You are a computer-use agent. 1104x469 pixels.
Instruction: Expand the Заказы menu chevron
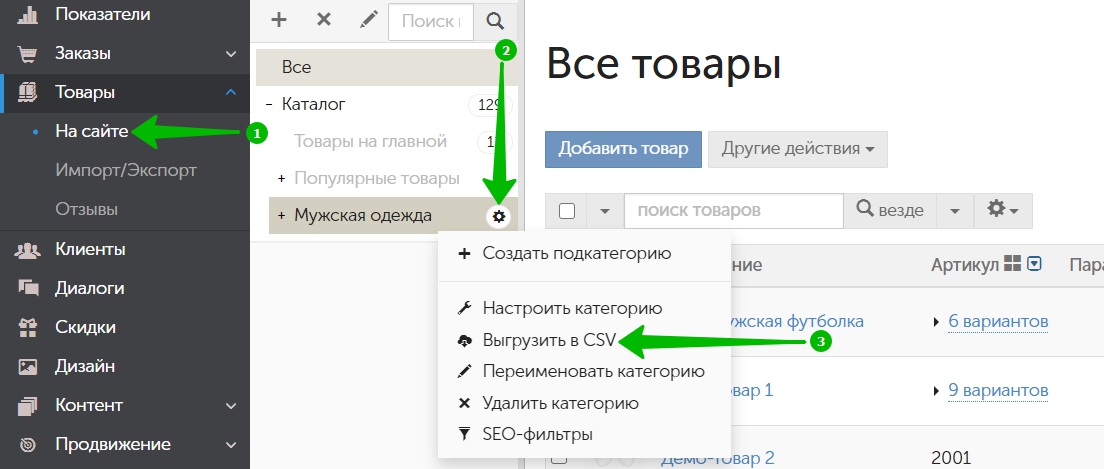(x=231, y=54)
